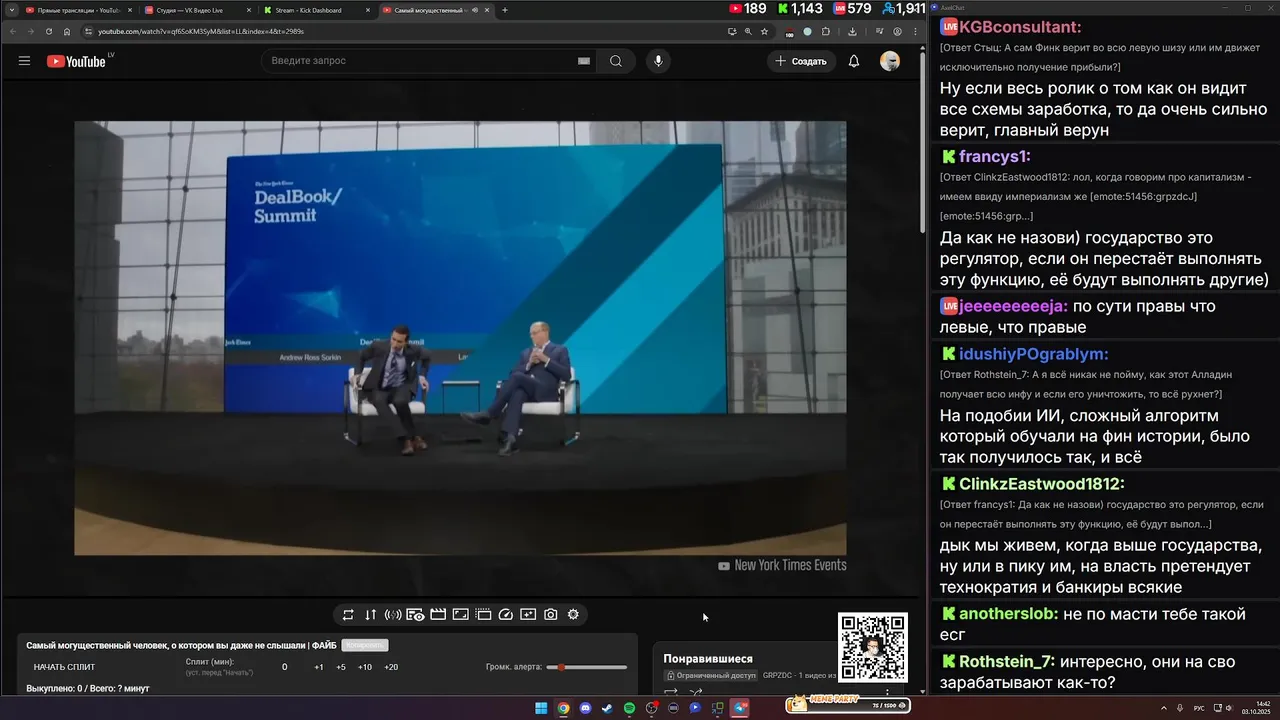Expand the browser tab search chevron
This screenshot has width=1280, height=720.
10,10
